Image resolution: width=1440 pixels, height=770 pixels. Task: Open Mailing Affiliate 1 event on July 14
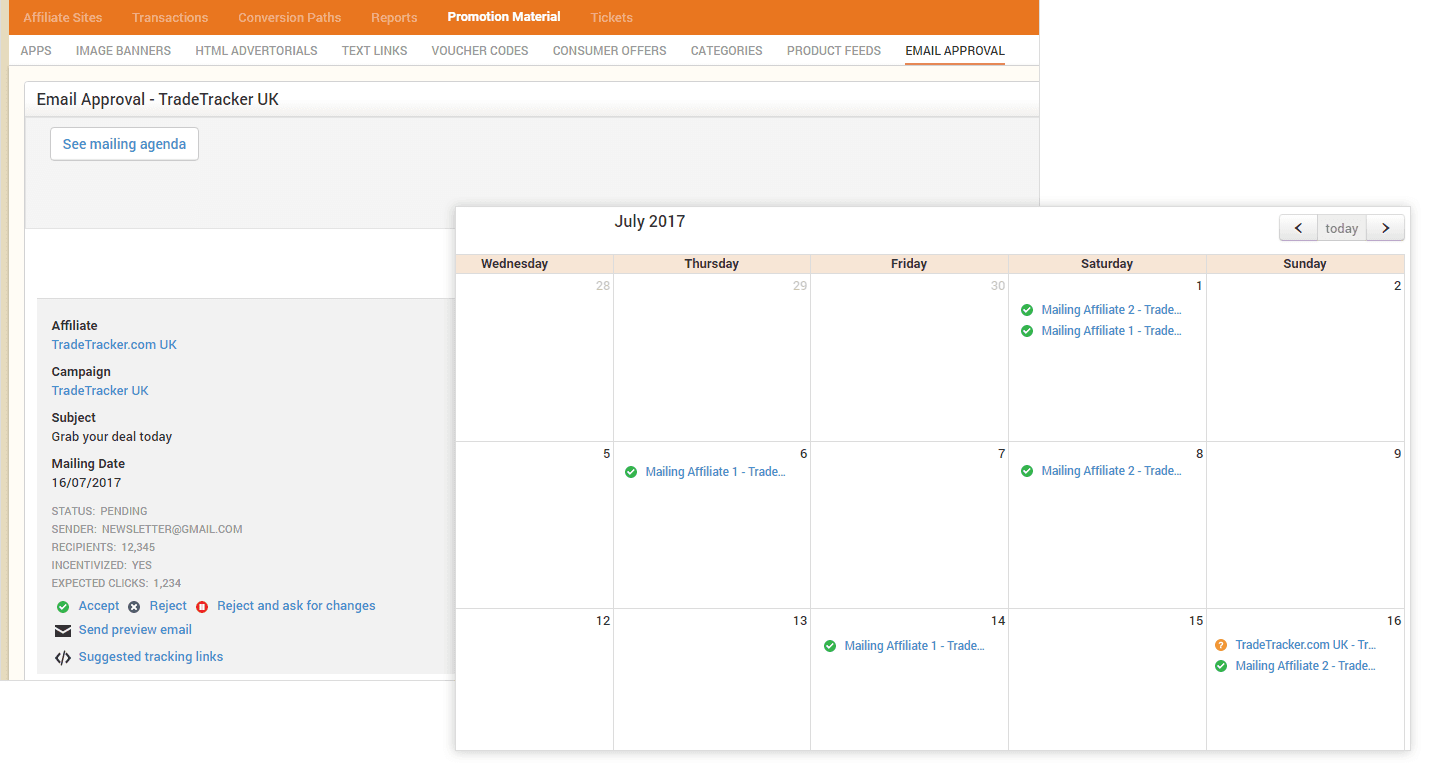[914, 646]
